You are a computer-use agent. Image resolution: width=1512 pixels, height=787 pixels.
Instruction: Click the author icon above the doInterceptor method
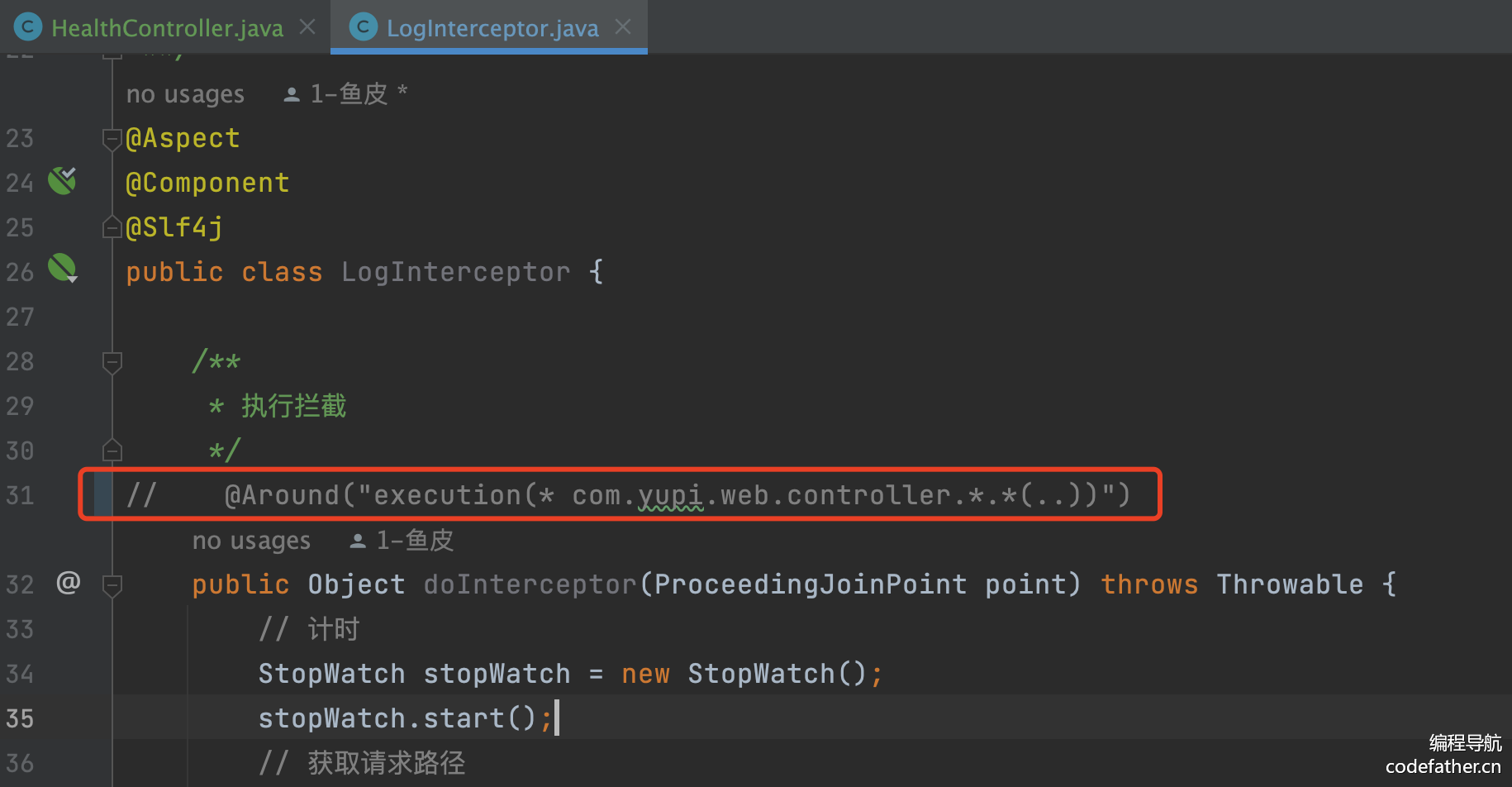click(x=357, y=541)
